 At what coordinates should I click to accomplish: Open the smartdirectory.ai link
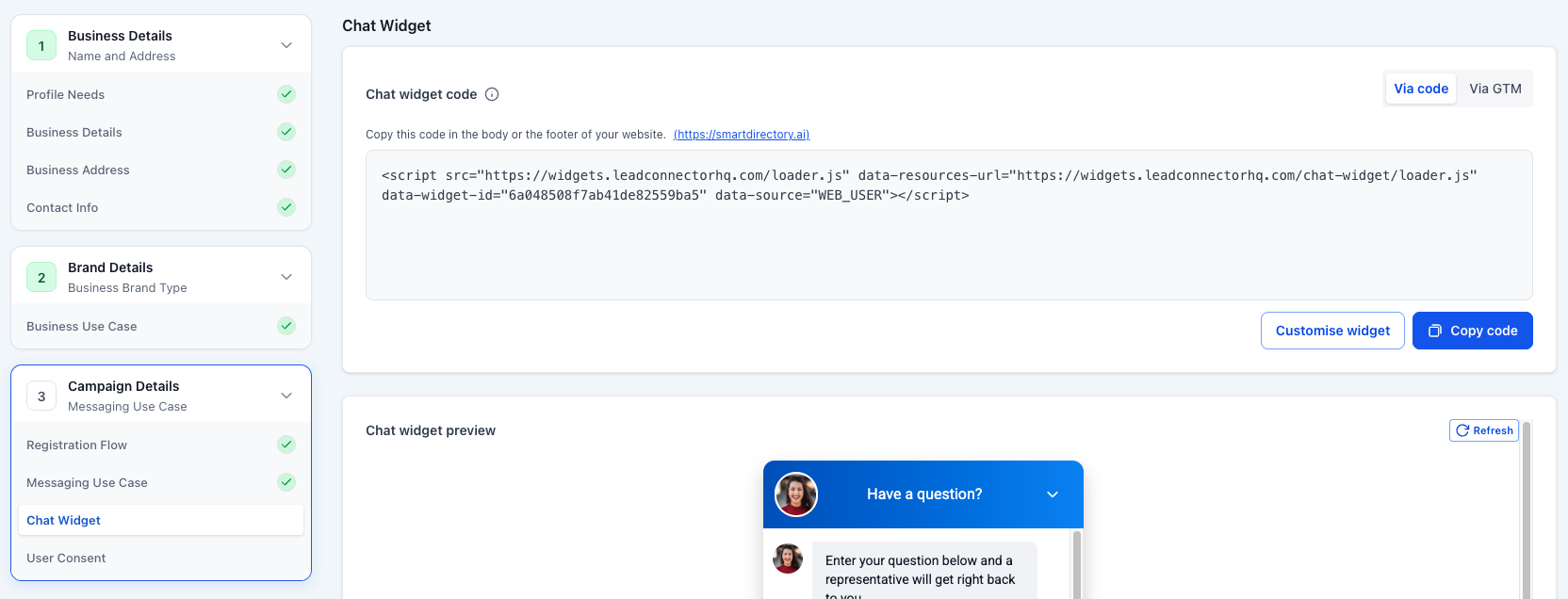(742, 135)
